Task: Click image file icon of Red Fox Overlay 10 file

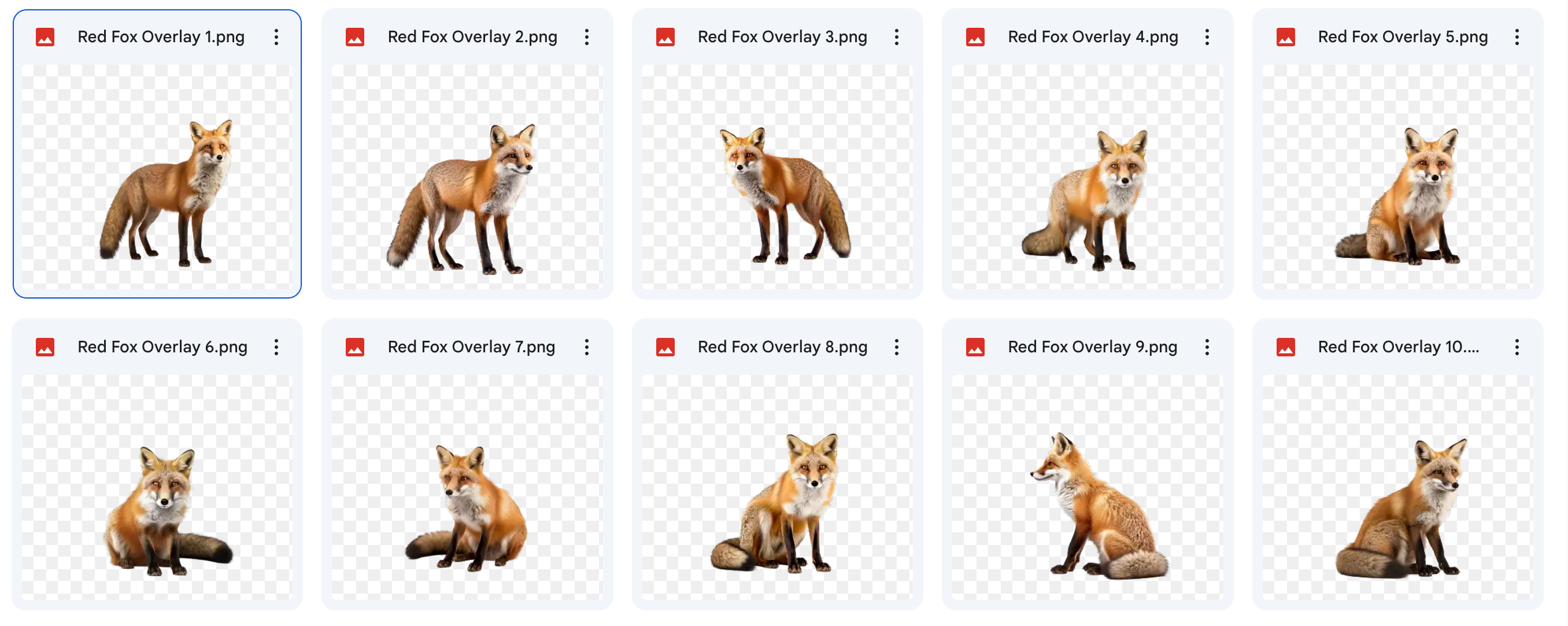Action: point(1286,347)
